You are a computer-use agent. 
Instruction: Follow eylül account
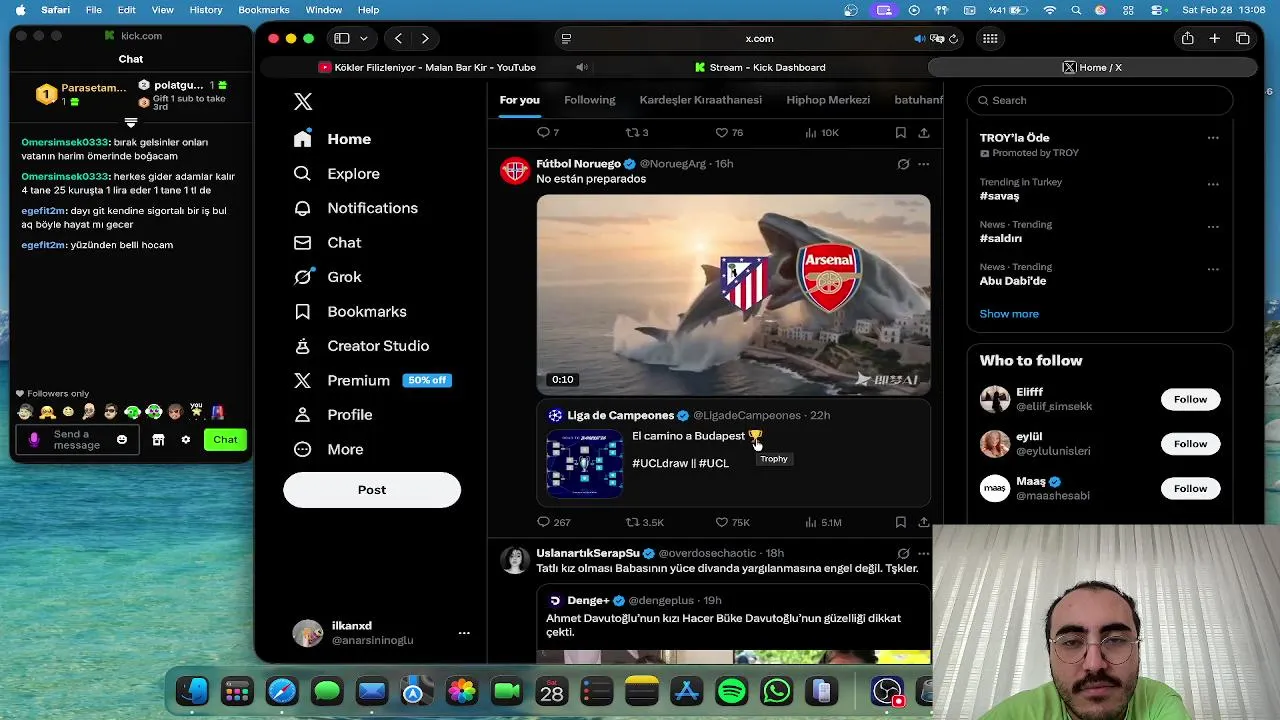(1190, 444)
